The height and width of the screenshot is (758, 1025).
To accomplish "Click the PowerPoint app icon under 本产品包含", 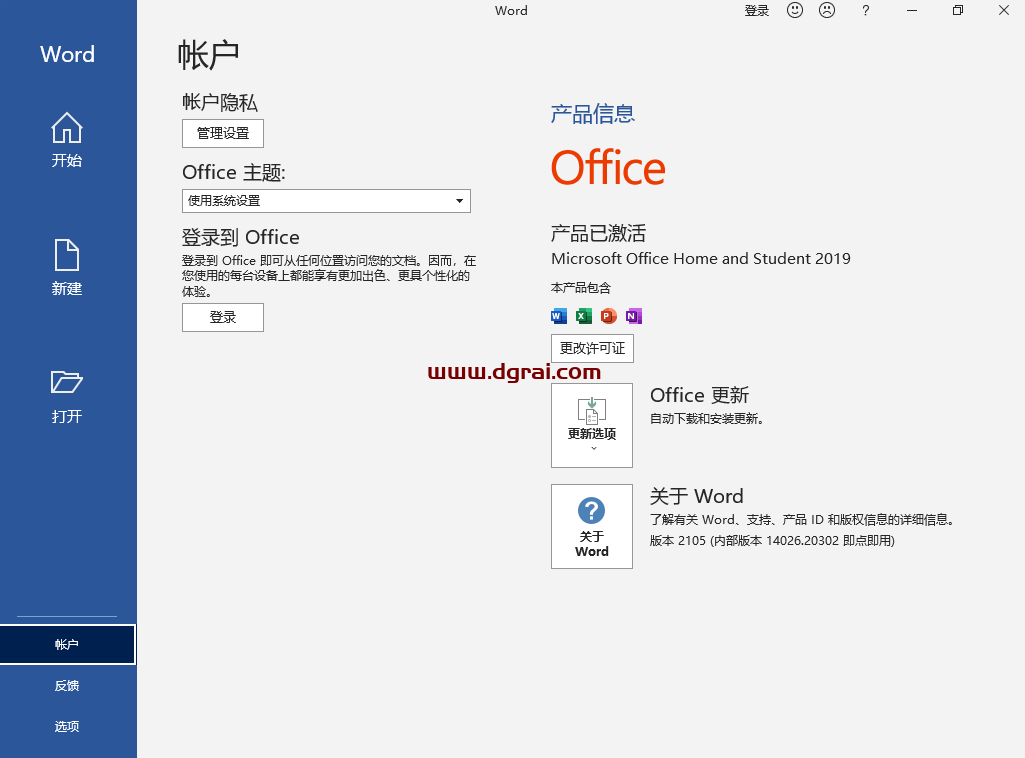I will coord(609,316).
